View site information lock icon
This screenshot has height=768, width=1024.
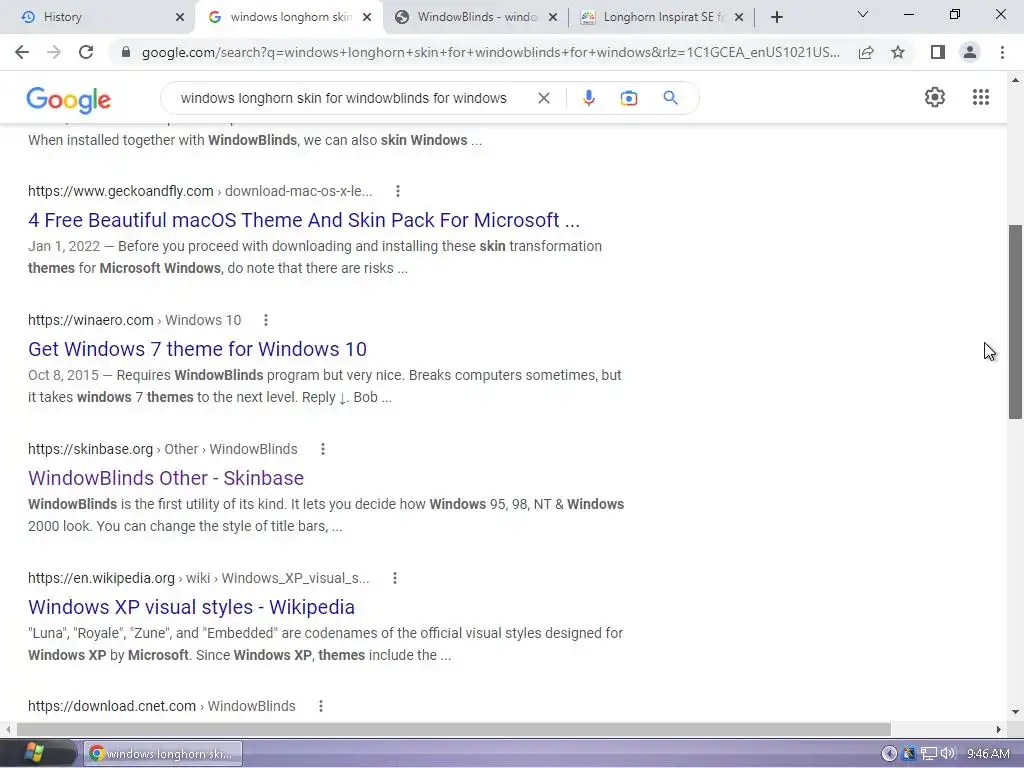point(126,52)
